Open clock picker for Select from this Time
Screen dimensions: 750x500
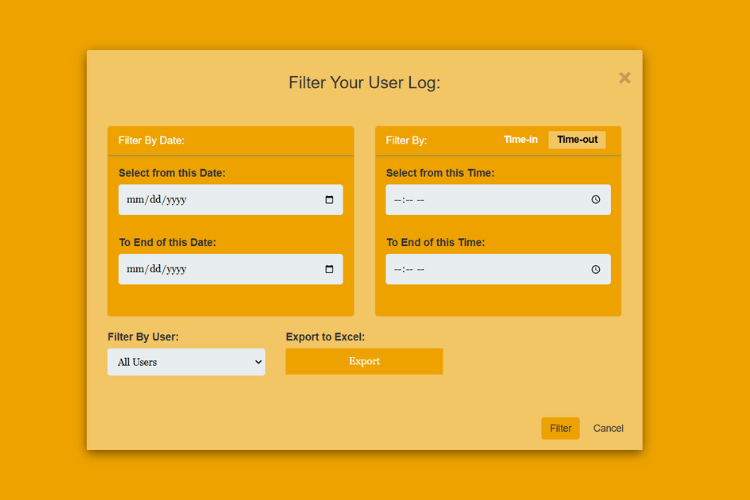[x=596, y=200]
